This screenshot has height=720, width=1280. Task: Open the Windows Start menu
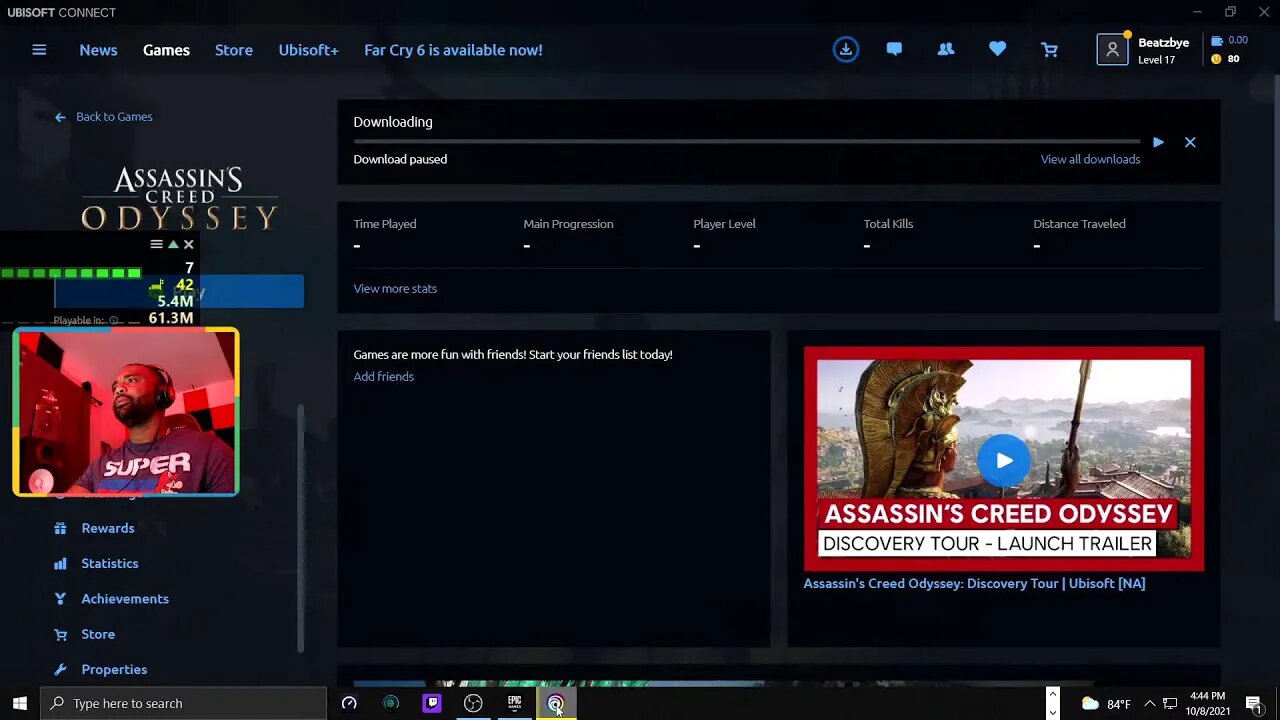point(19,703)
